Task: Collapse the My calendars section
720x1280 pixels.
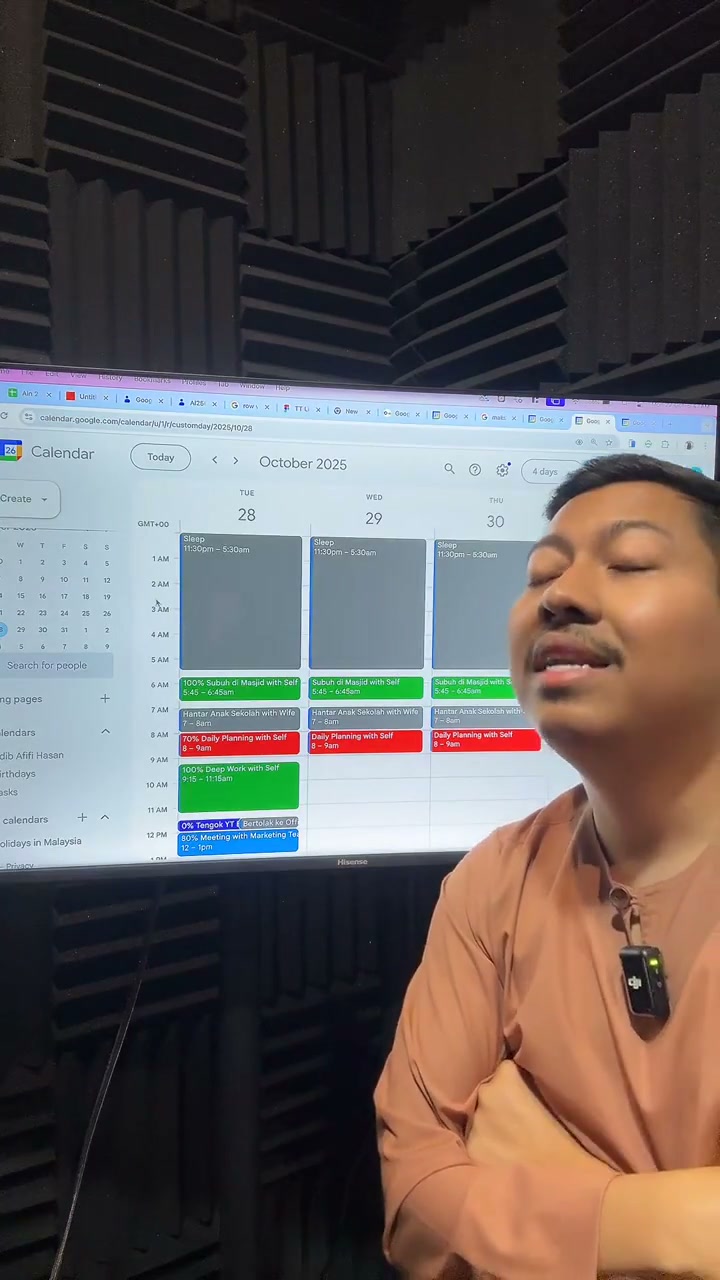Action: click(105, 732)
